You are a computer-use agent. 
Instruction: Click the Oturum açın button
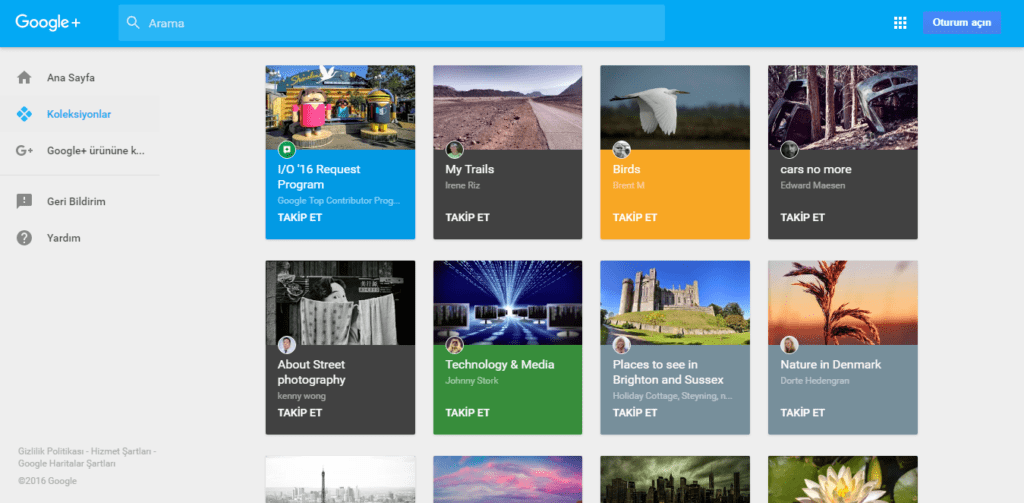click(x=961, y=23)
